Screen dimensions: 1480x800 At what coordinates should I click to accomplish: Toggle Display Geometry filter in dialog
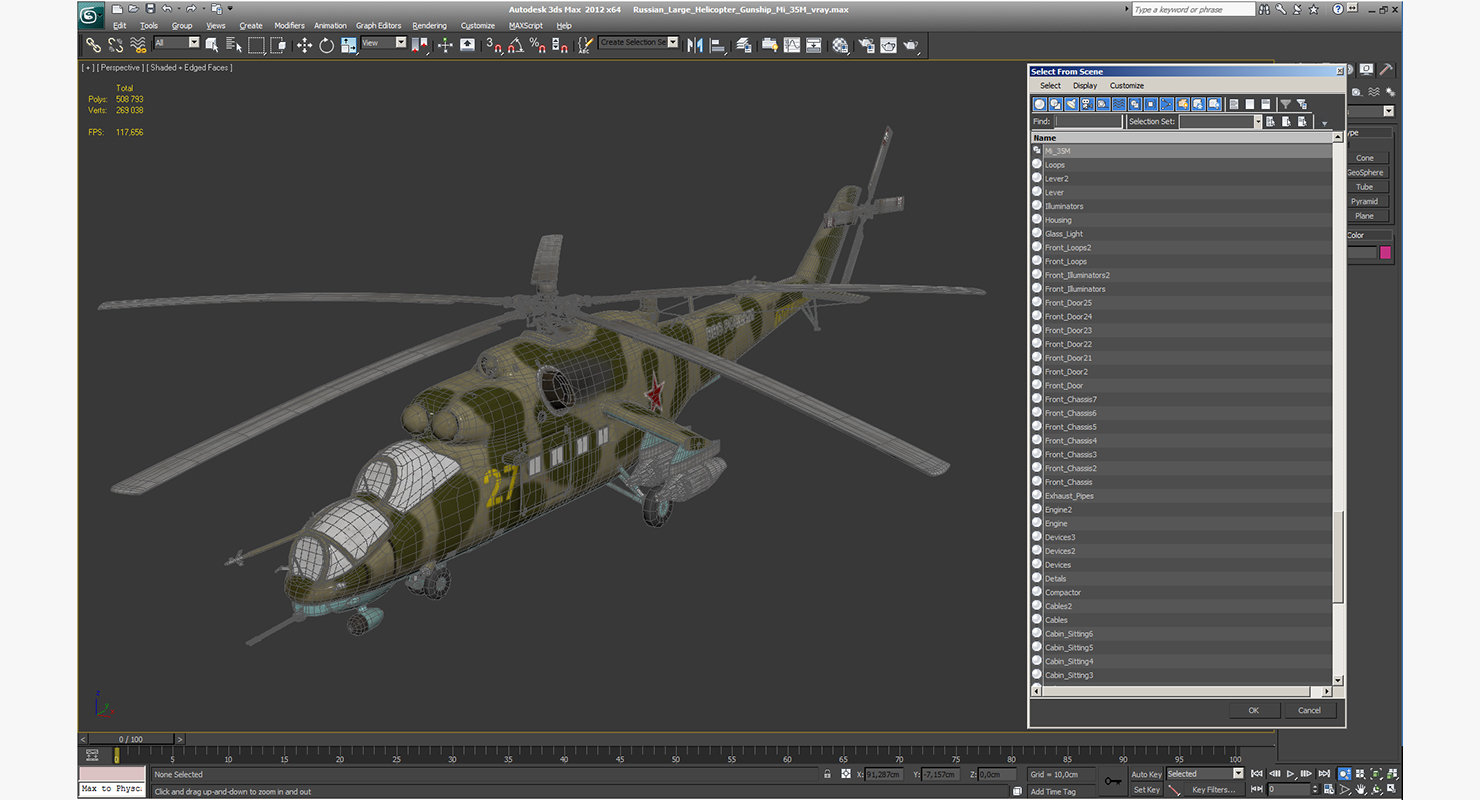(x=1040, y=104)
